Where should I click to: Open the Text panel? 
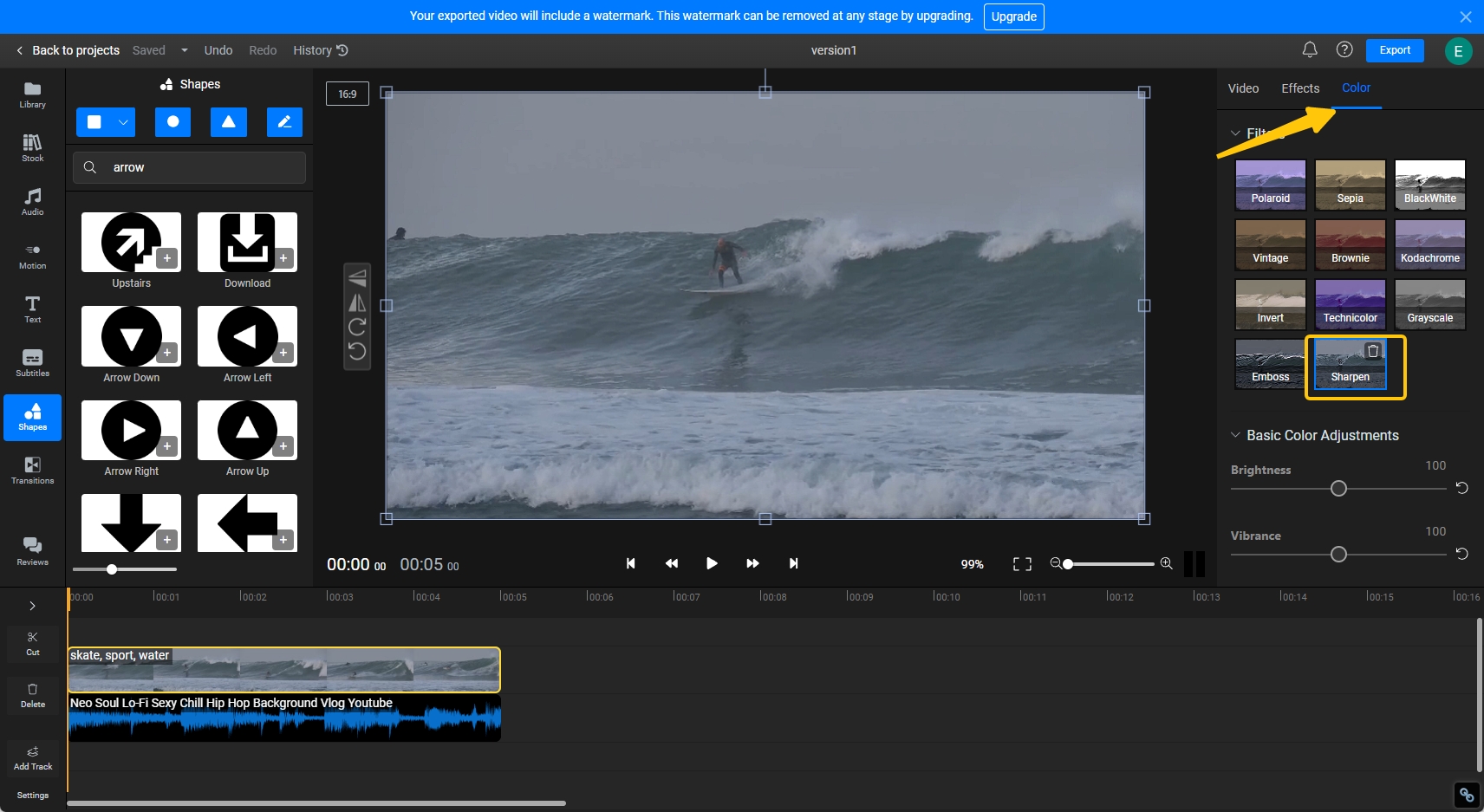(32, 309)
